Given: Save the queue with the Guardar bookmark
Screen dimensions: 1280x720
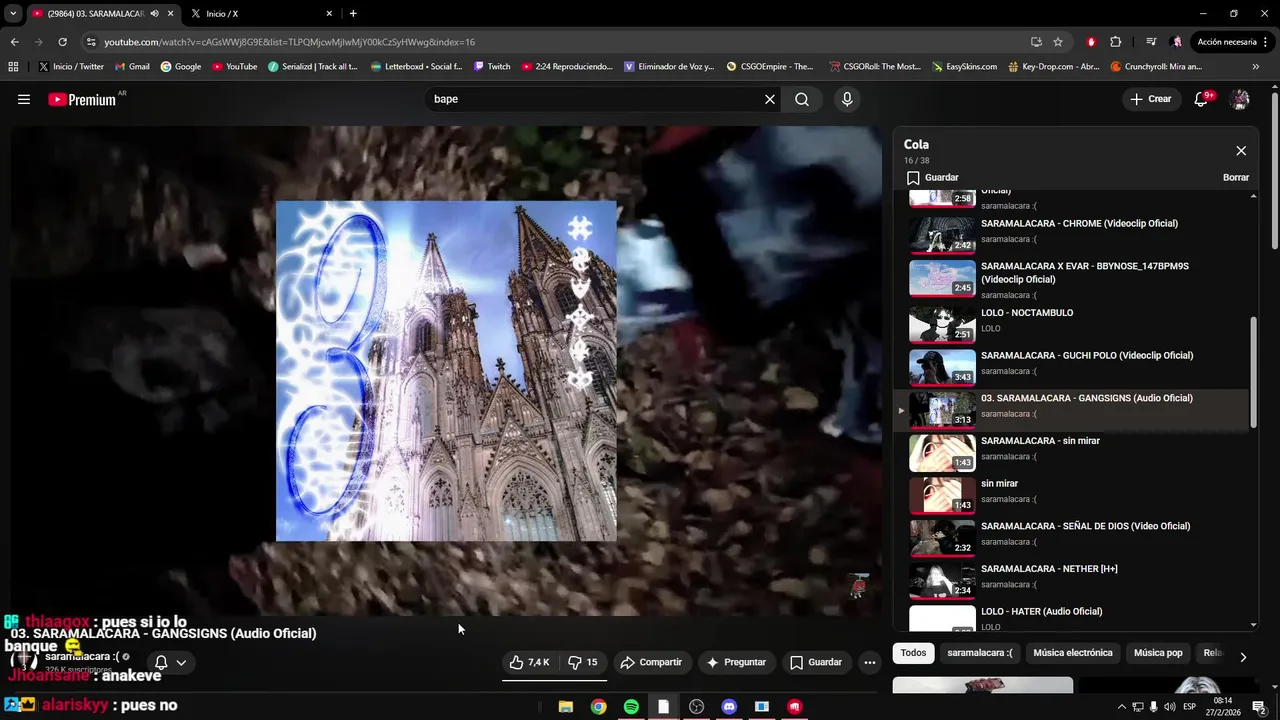Looking at the screenshot, I should click(x=932, y=177).
